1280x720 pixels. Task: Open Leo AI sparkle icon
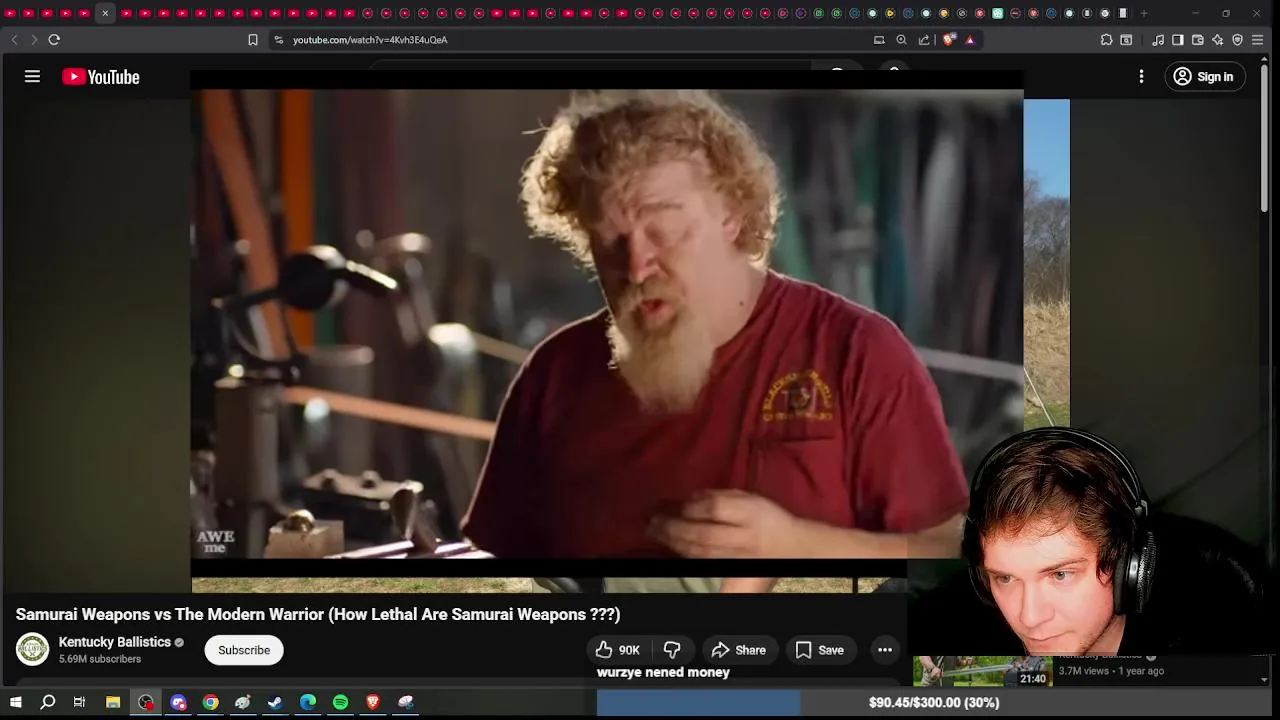(1217, 40)
